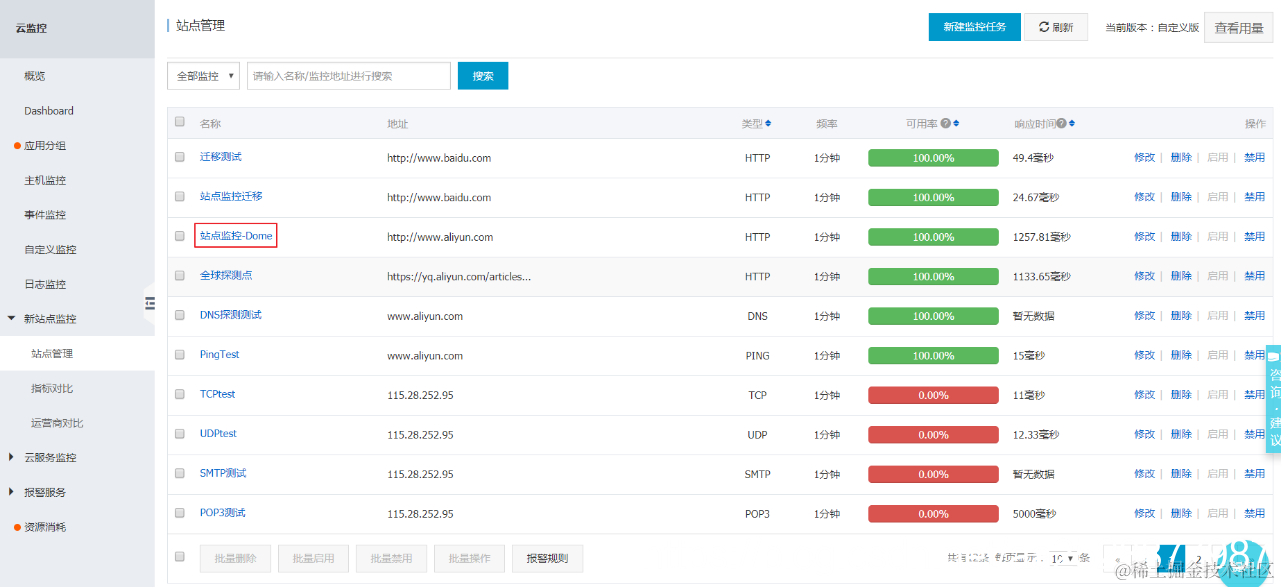Screen dimensions: 1281x587
Task: Click the 0.00% availability bar for TCPtest
Action: 933,395
